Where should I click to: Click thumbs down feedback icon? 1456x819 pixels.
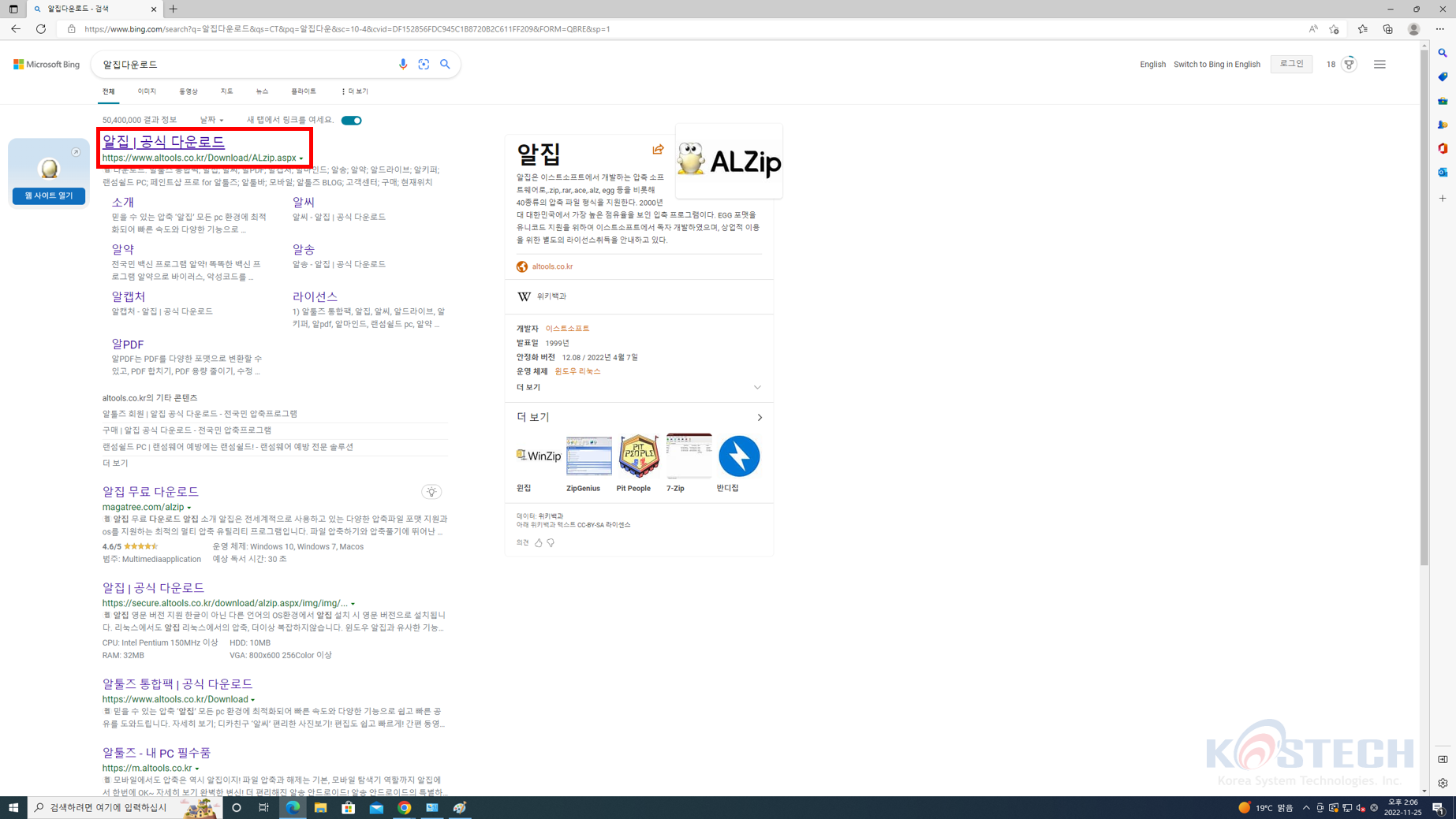(x=551, y=542)
